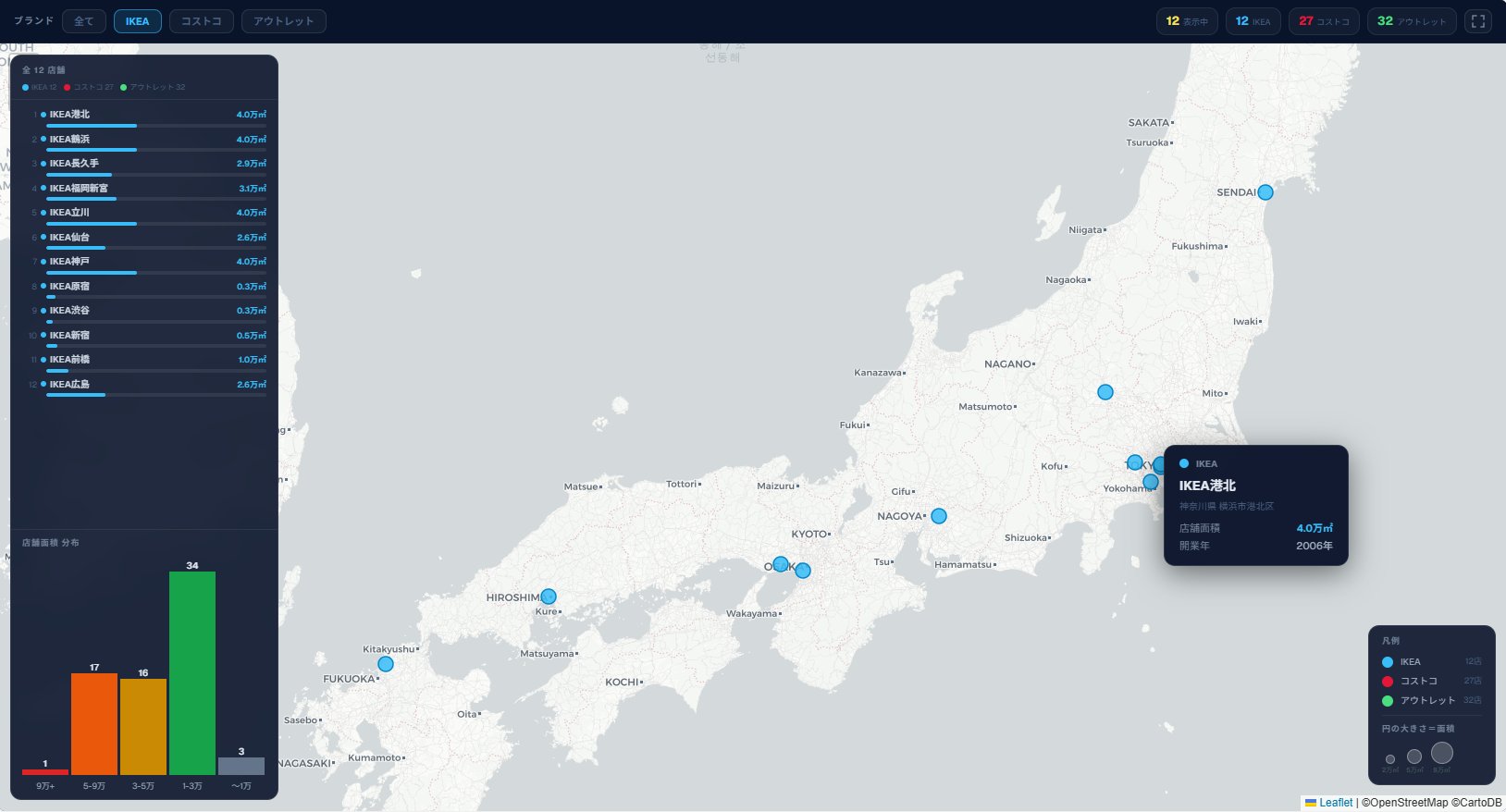Click the marker right above Yokohama label
Screen dimensions: 1506x812
[x=1151, y=482]
